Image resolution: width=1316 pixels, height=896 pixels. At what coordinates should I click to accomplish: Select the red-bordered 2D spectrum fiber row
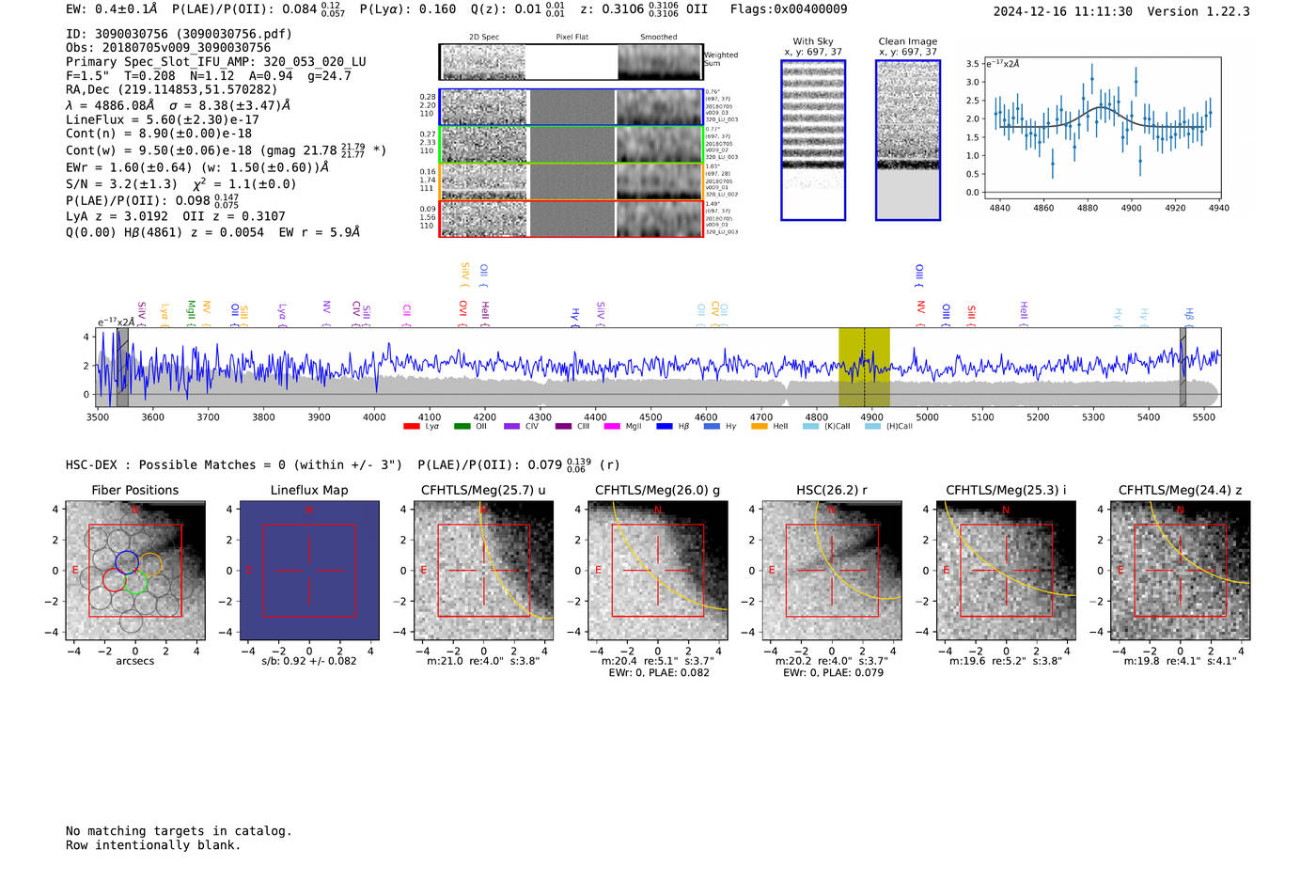(571, 219)
